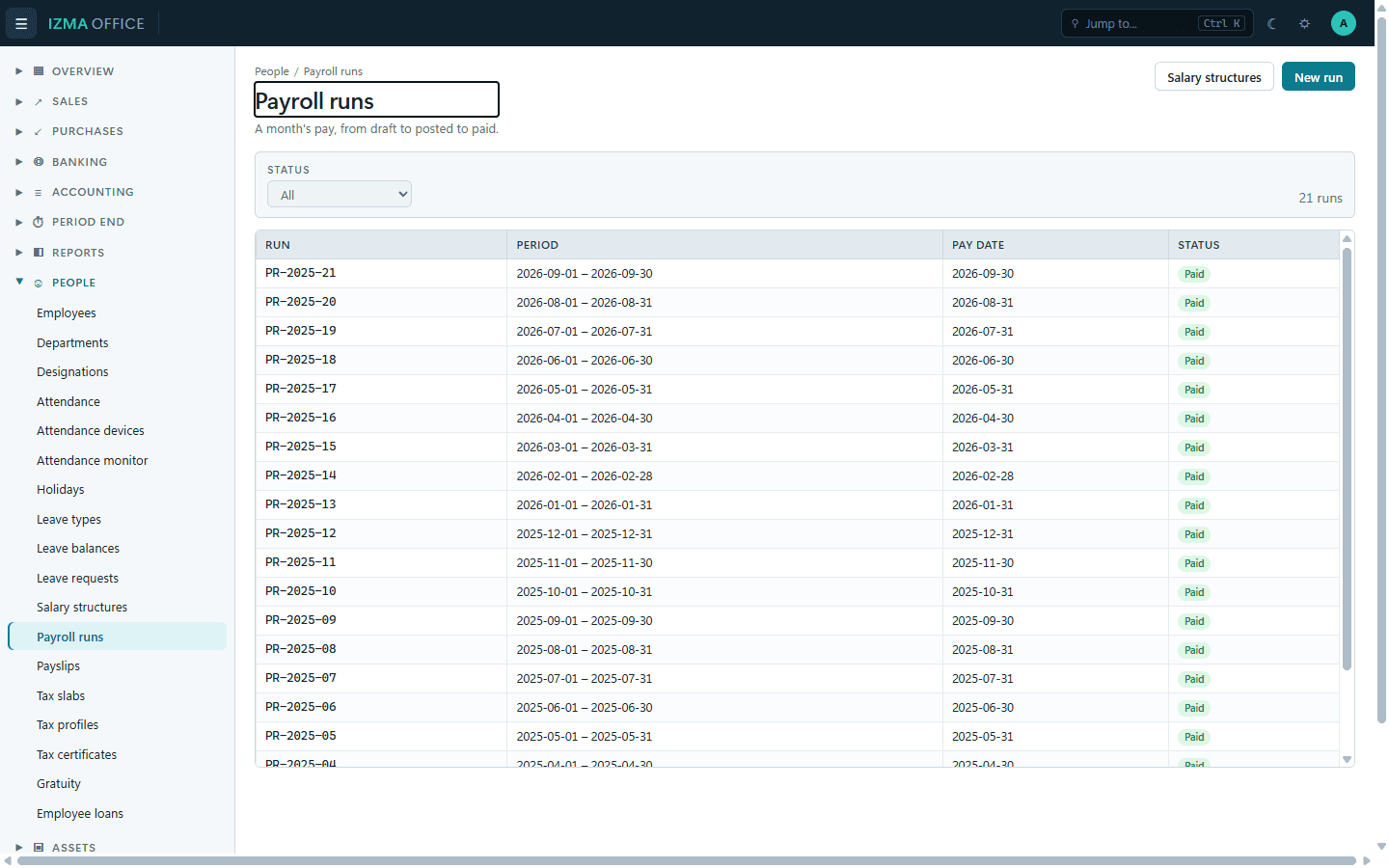
Task: Expand the Reports section arrow
Action: tap(18, 253)
